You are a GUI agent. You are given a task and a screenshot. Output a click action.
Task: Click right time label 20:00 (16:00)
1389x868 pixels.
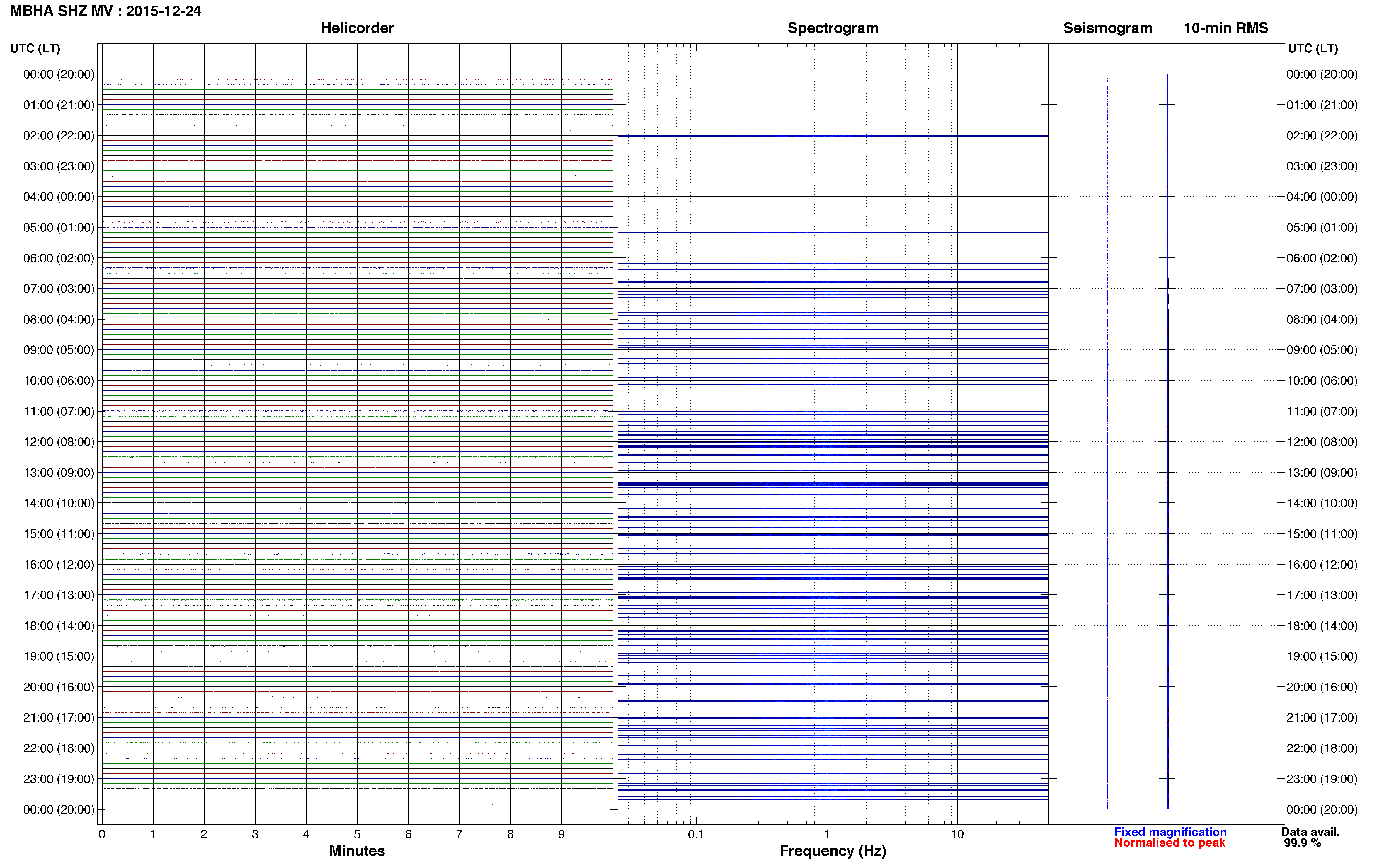point(1322,687)
